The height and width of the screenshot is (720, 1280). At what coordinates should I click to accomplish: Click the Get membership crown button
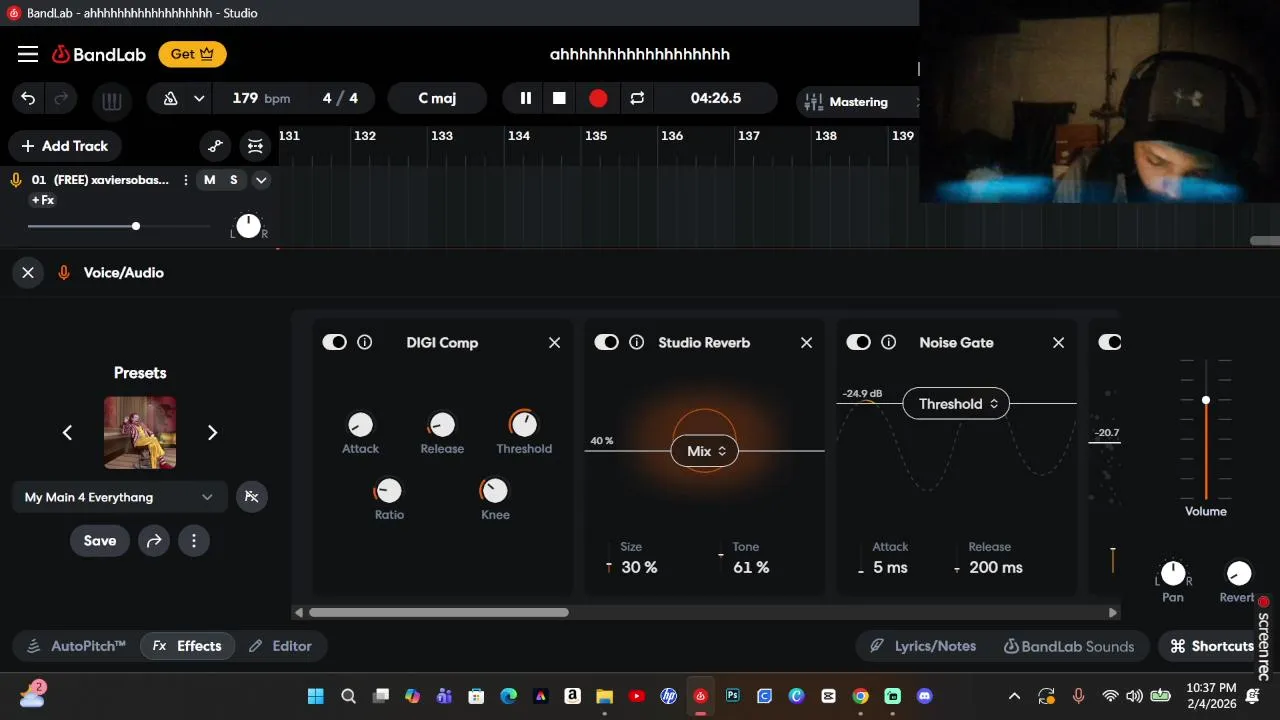[x=192, y=54]
